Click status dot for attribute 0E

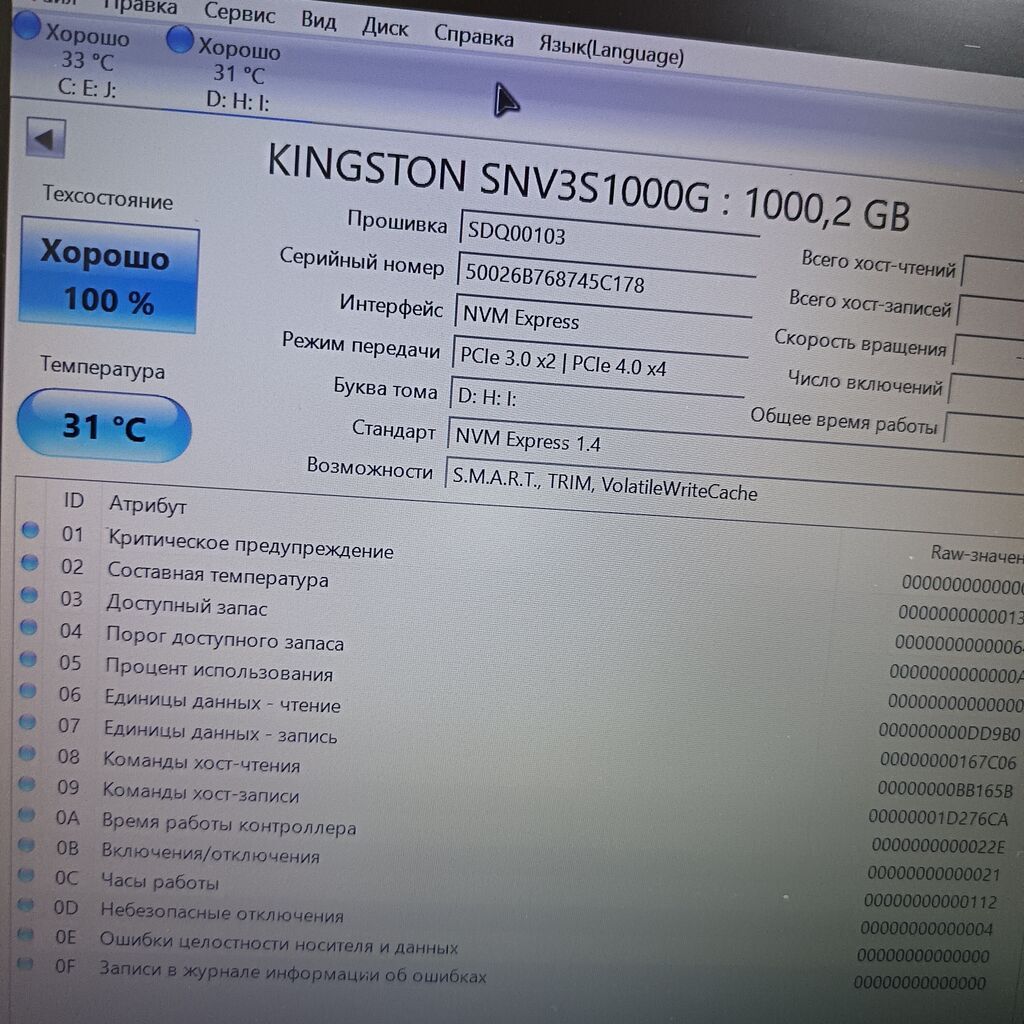click(x=25, y=934)
